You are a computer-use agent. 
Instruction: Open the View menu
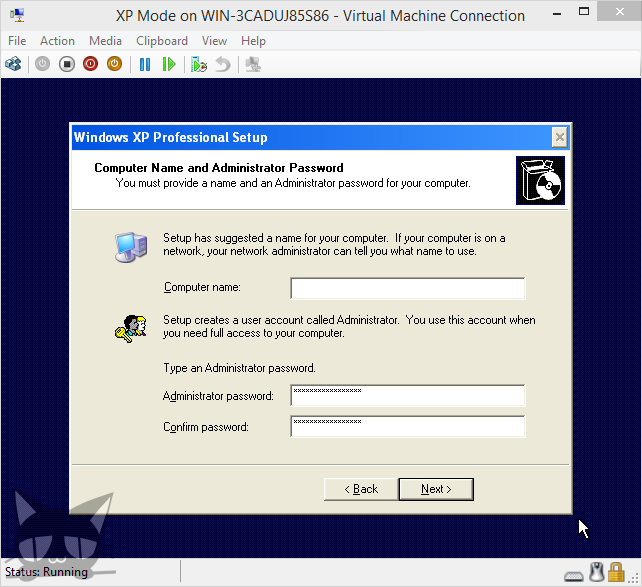tap(214, 41)
